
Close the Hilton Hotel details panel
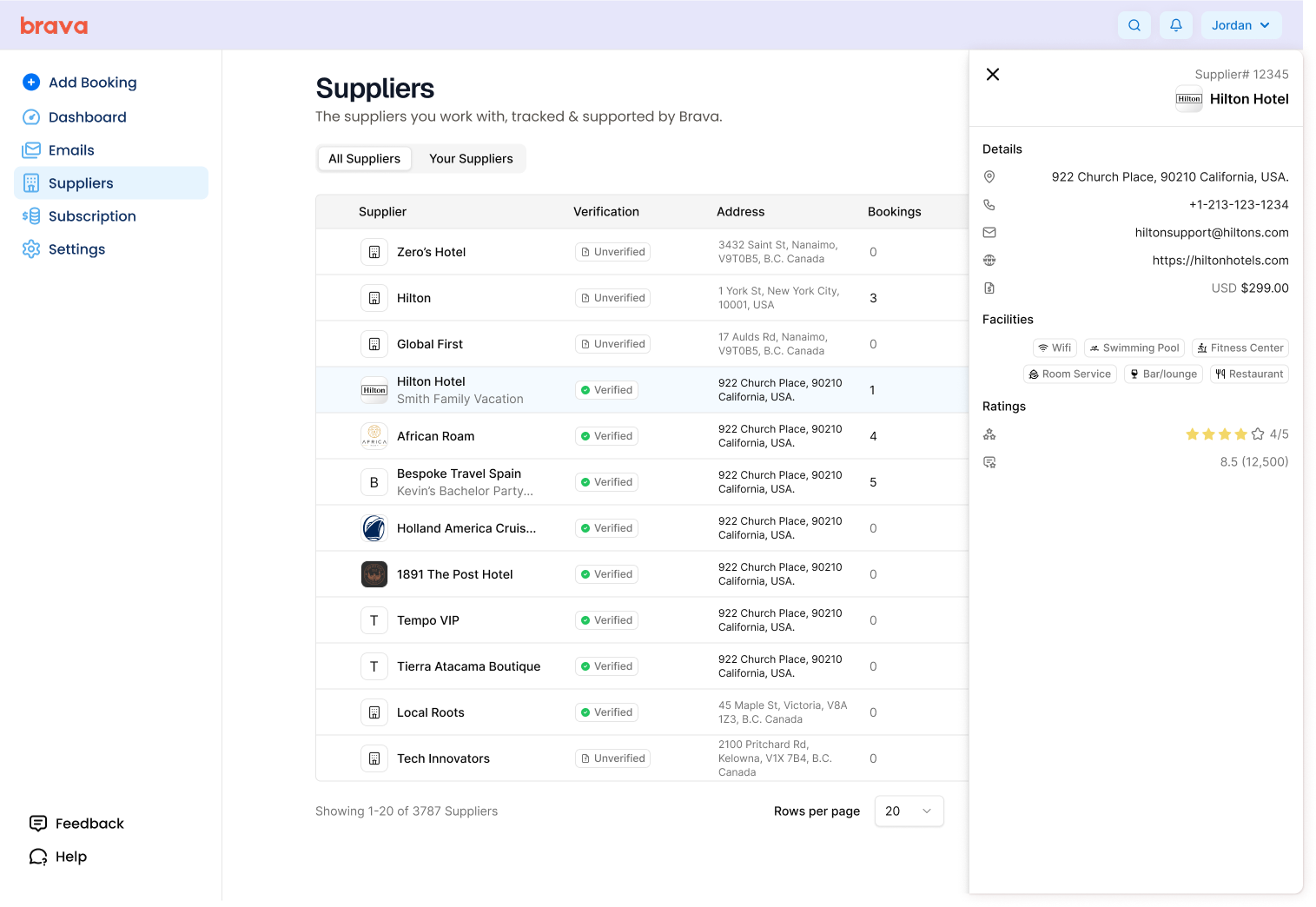tap(993, 75)
